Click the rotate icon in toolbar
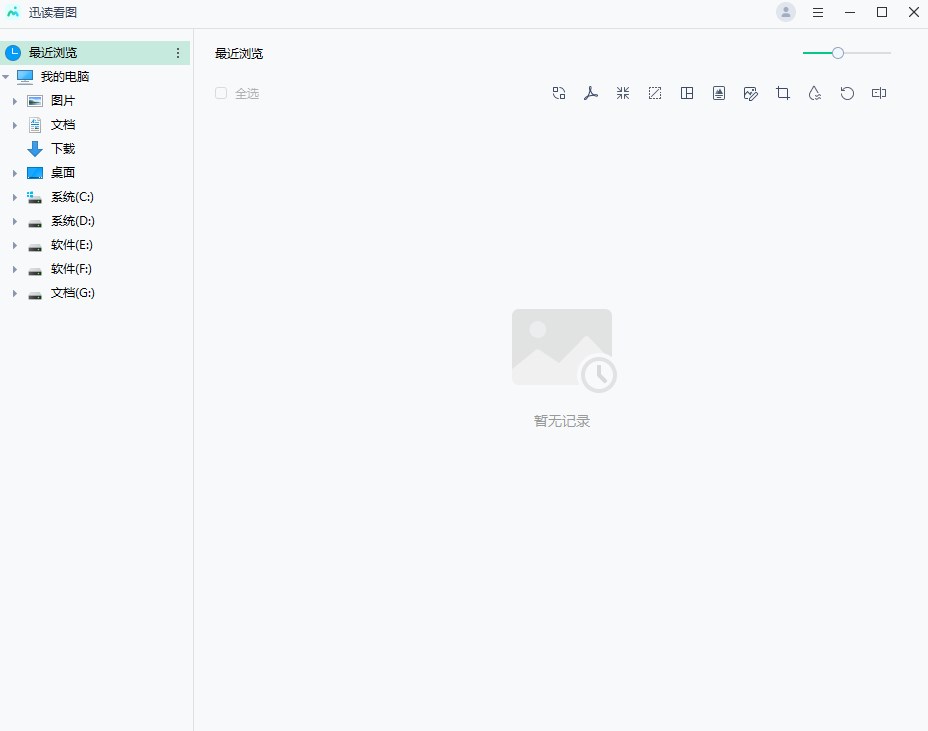This screenshot has height=731, width=928. tap(847, 93)
